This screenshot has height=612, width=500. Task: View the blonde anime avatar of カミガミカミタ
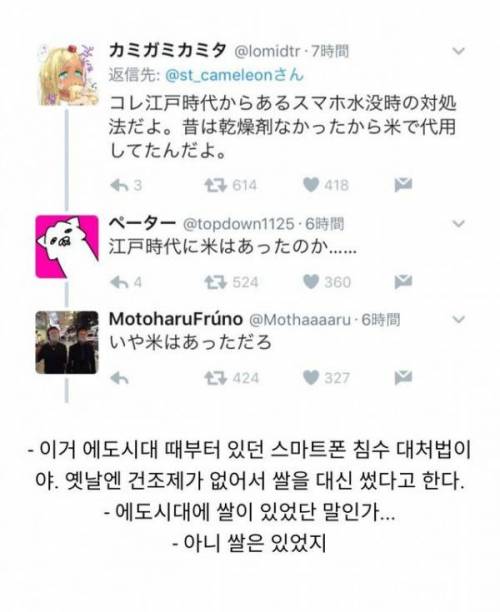[67, 74]
